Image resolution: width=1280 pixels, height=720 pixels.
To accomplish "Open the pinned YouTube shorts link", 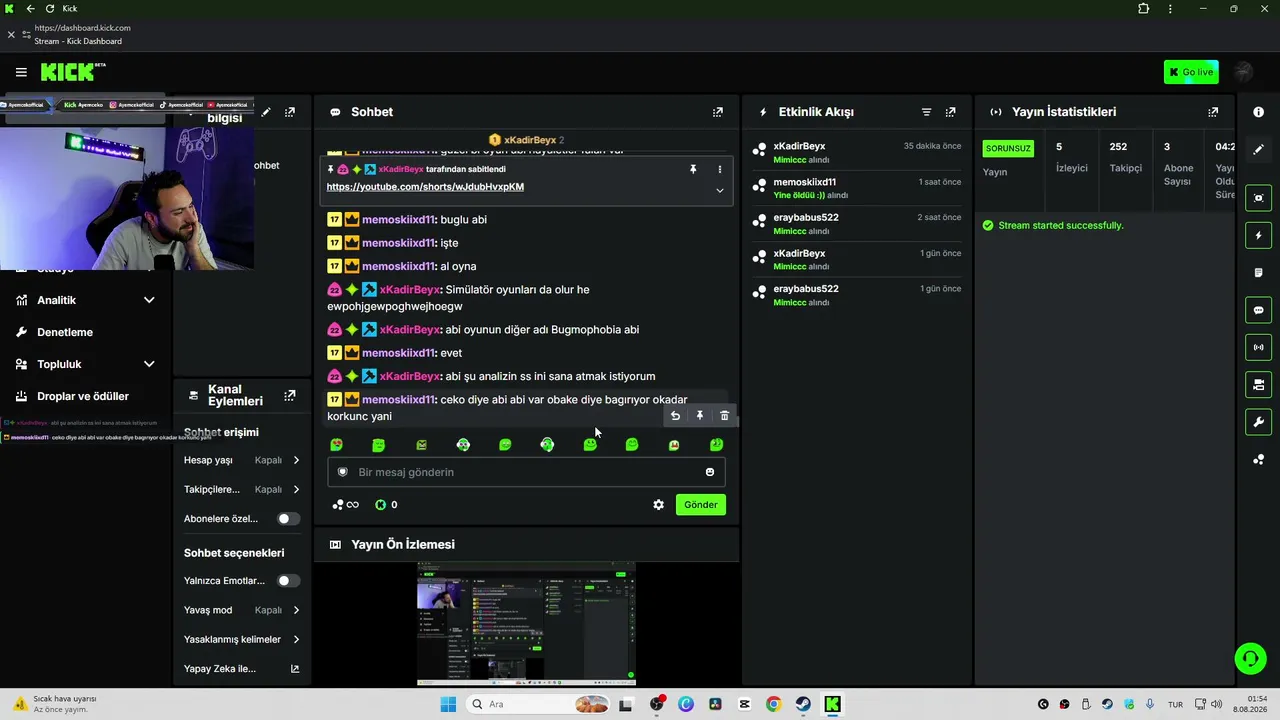I will [x=425, y=187].
